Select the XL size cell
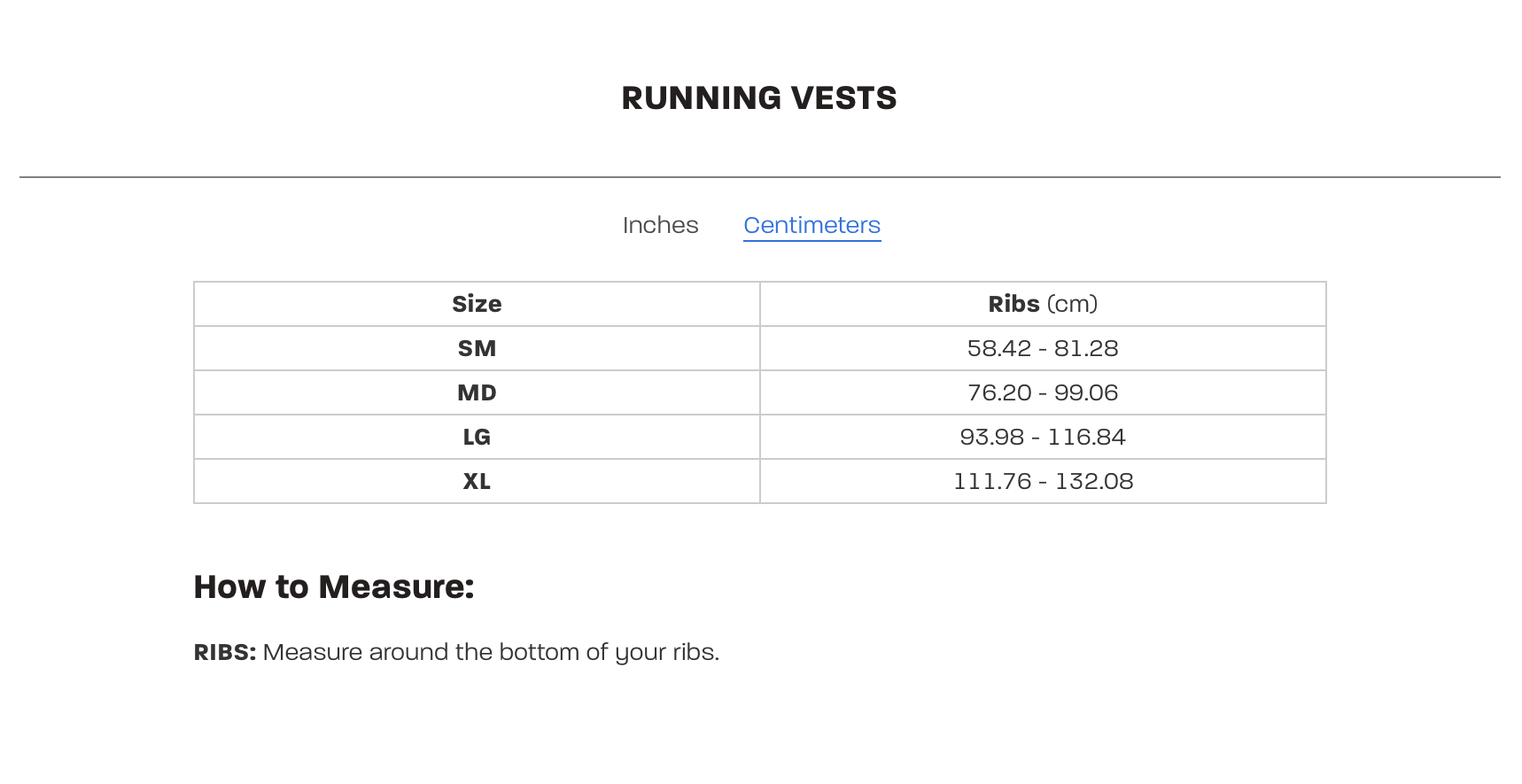The image size is (1522, 784). pos(477,481)
